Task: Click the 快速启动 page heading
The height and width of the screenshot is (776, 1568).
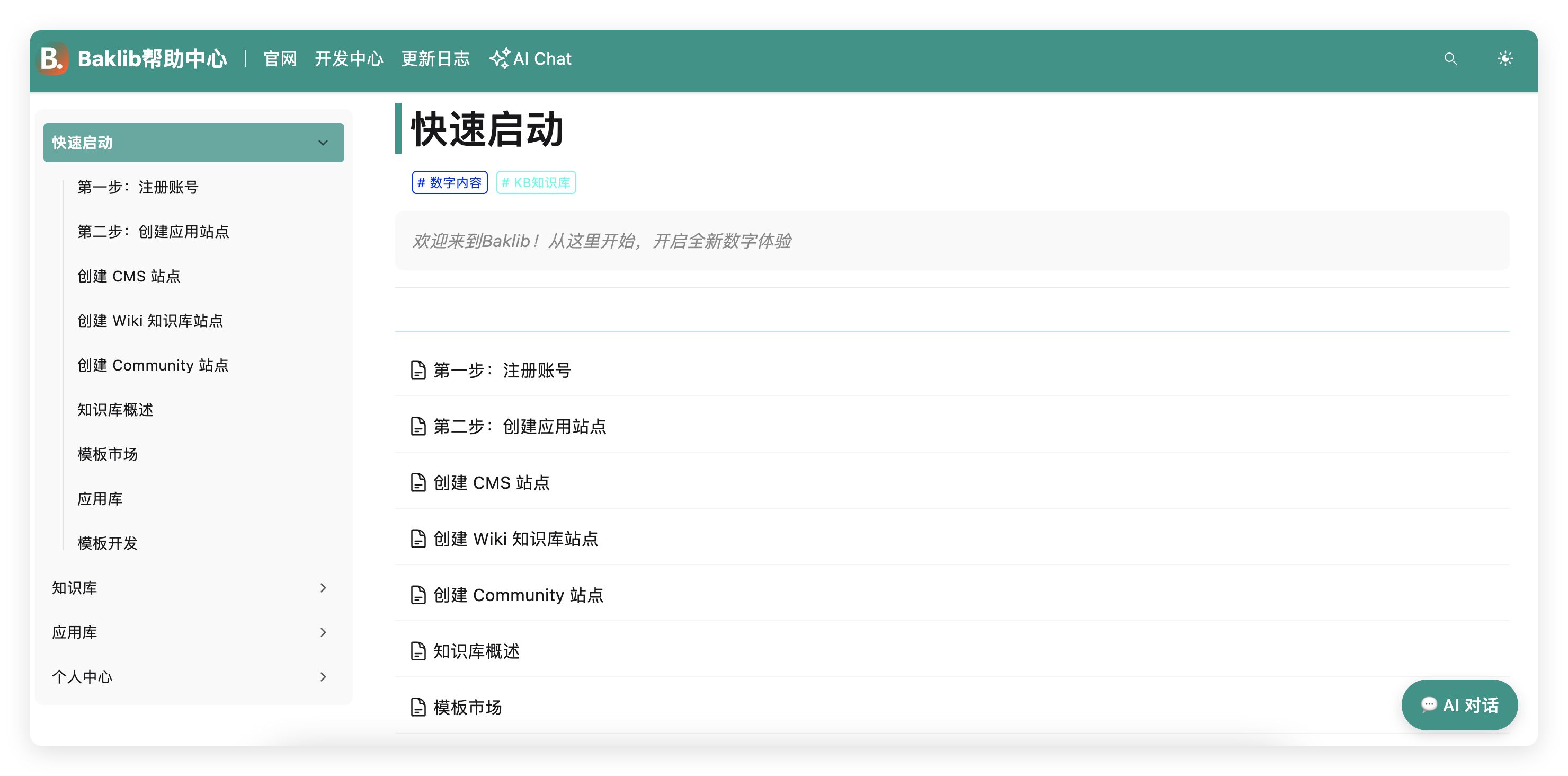Action: (x=487, y=128)
